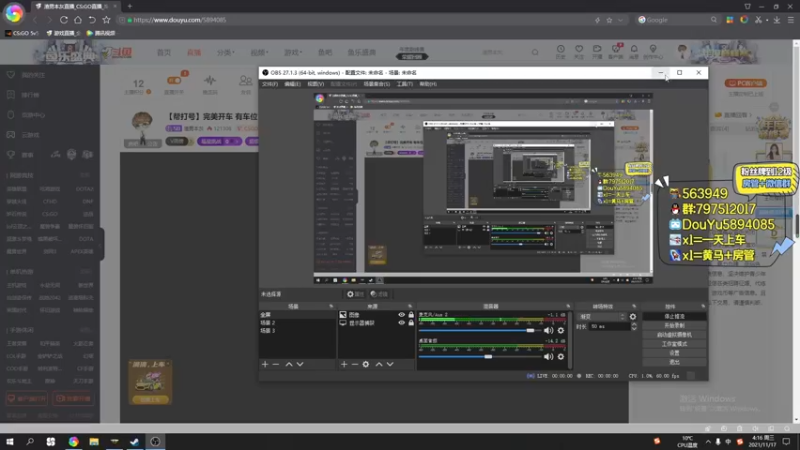Click 停止推流 stop streaming button

tap(674, 316)
